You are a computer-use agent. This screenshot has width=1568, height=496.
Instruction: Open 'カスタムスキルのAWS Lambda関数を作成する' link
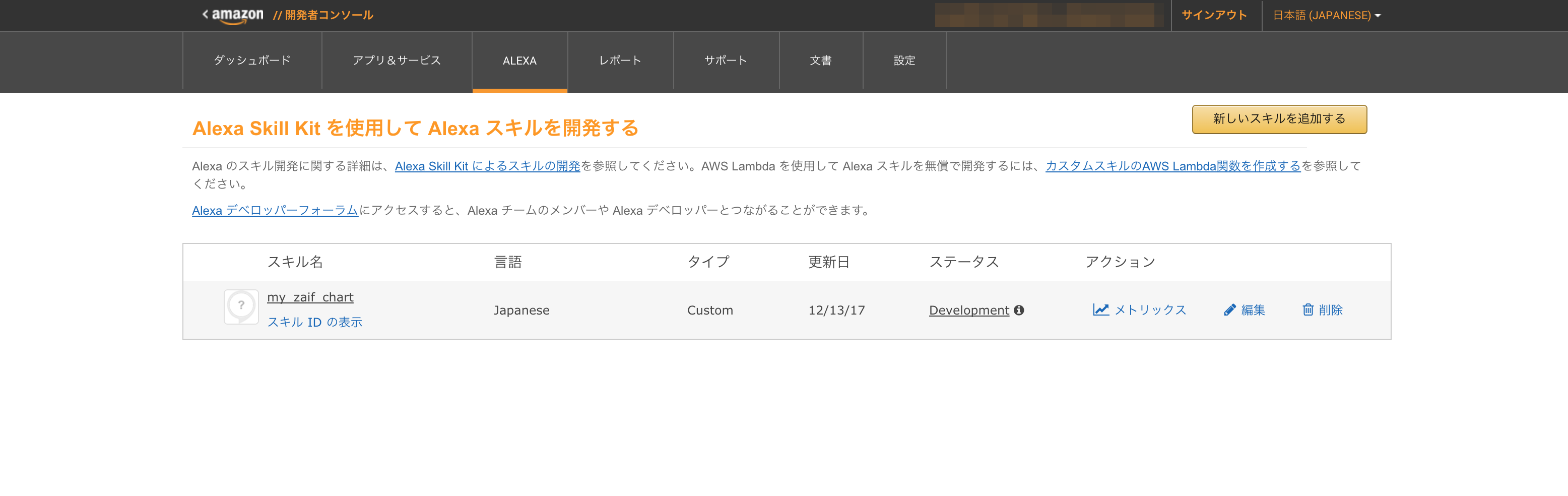tap(1173, 166)
